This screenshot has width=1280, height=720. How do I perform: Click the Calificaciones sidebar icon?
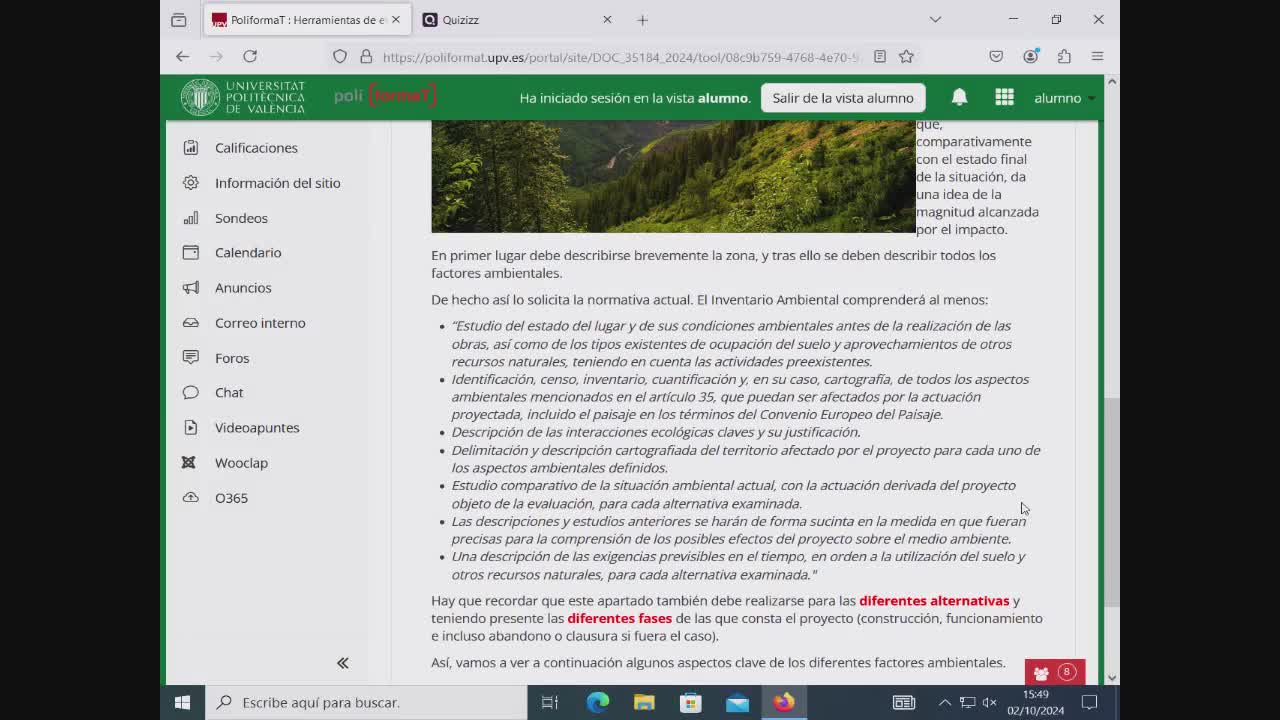(x=191, y=148)
